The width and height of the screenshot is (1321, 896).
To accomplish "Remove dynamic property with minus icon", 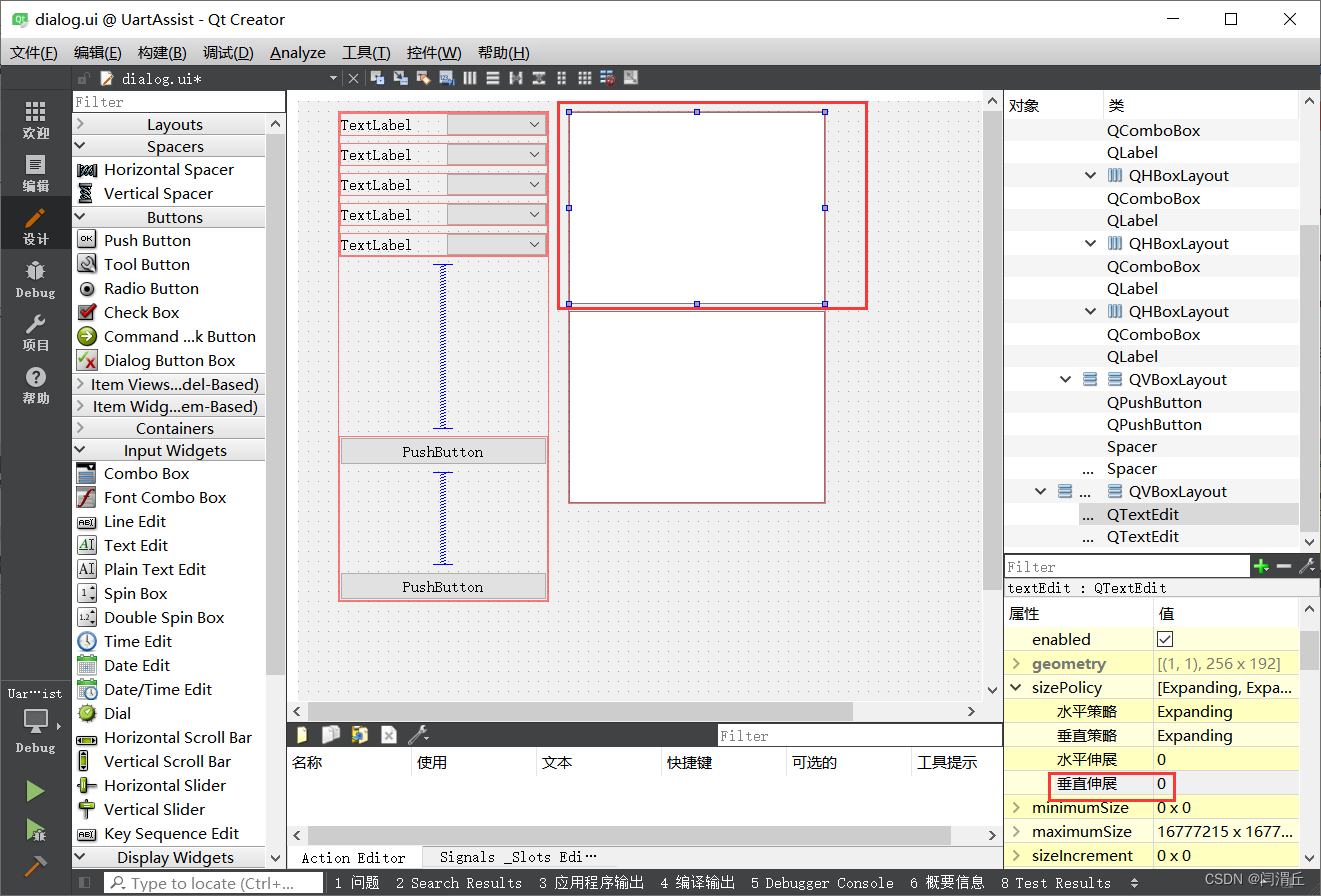I will point(1284,567).
